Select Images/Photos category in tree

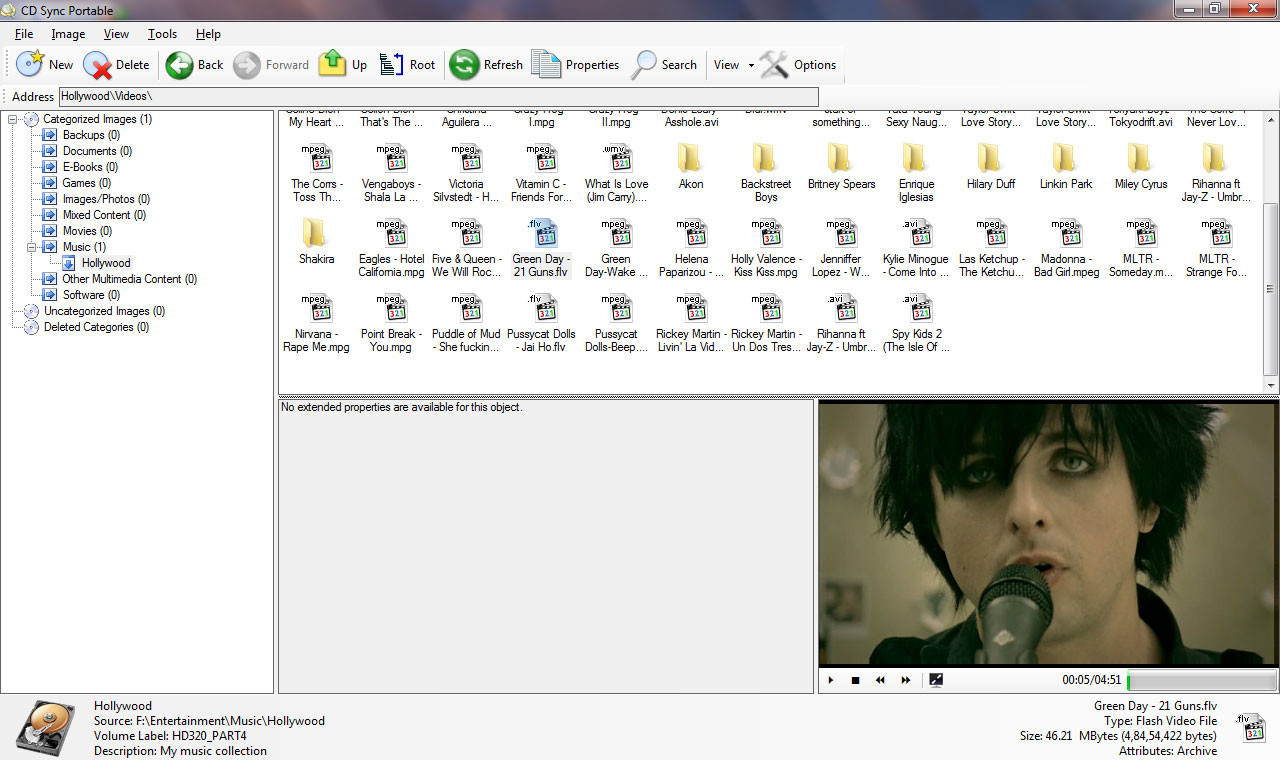tap(106, 199)
